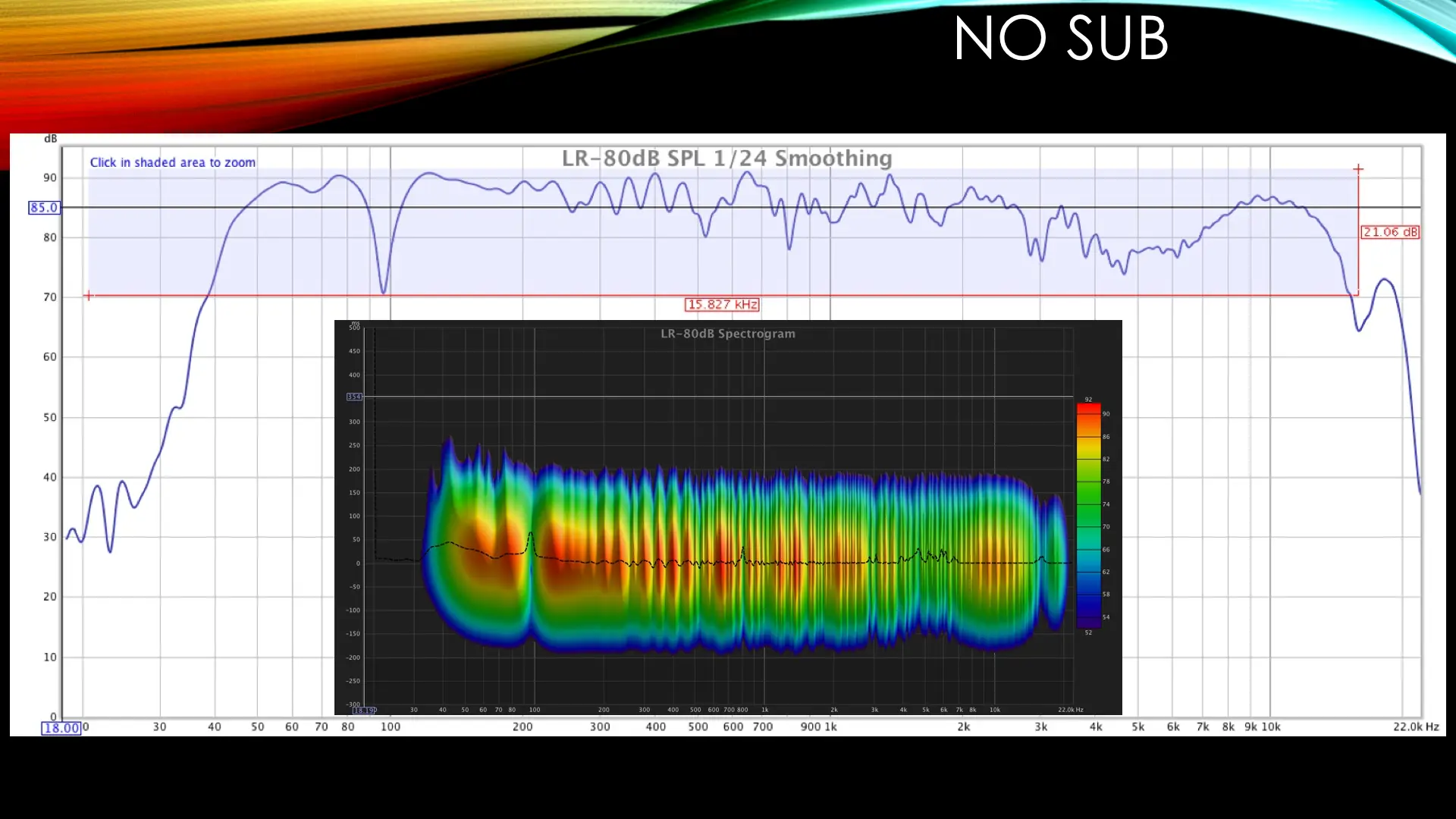Click the 18.00 frequency start box

coord(61,728)
